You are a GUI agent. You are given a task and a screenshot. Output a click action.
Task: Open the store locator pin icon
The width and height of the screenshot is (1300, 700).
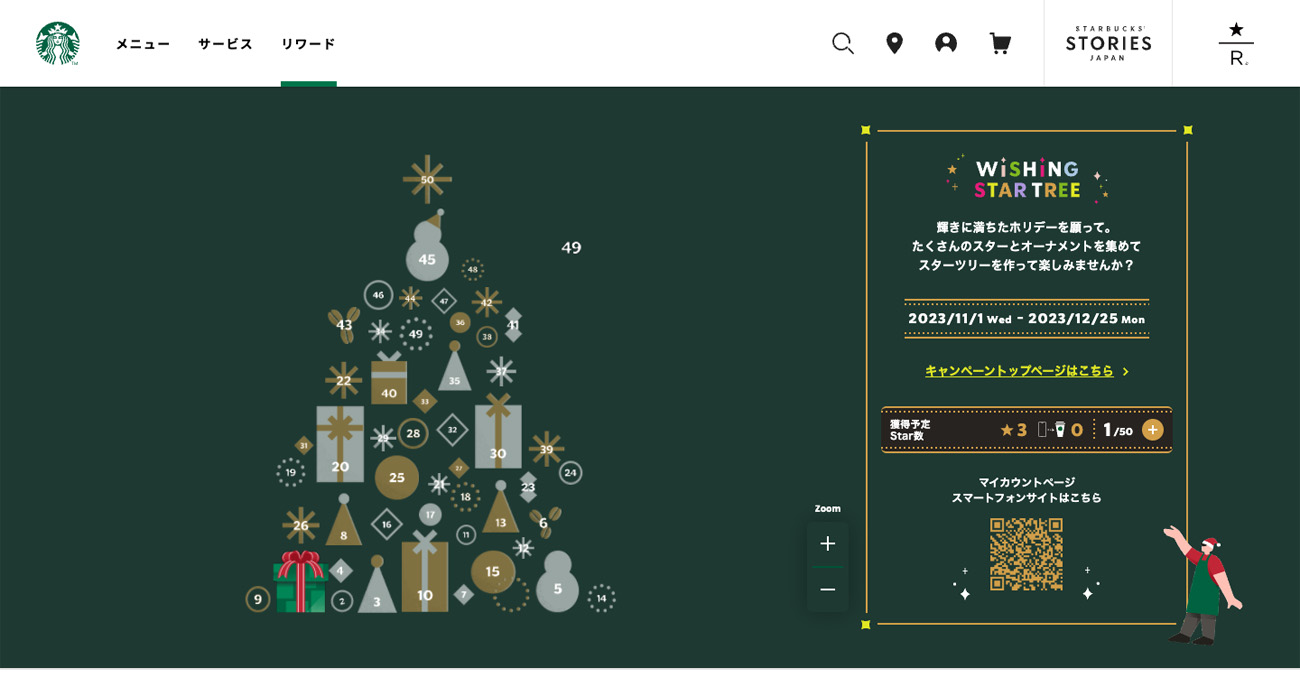[894, 43]
